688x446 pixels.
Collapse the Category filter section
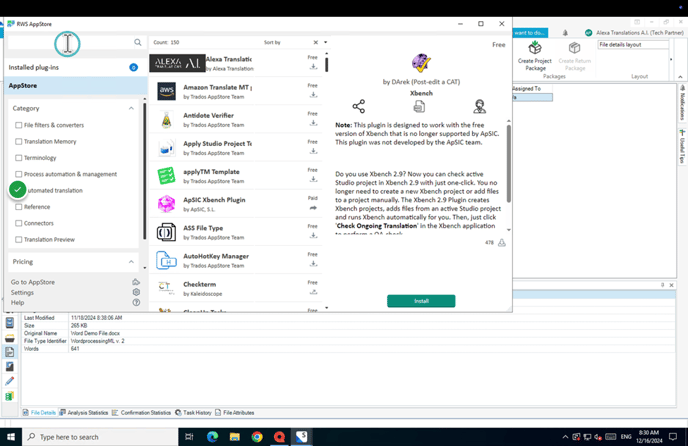[x=131, y=108]
